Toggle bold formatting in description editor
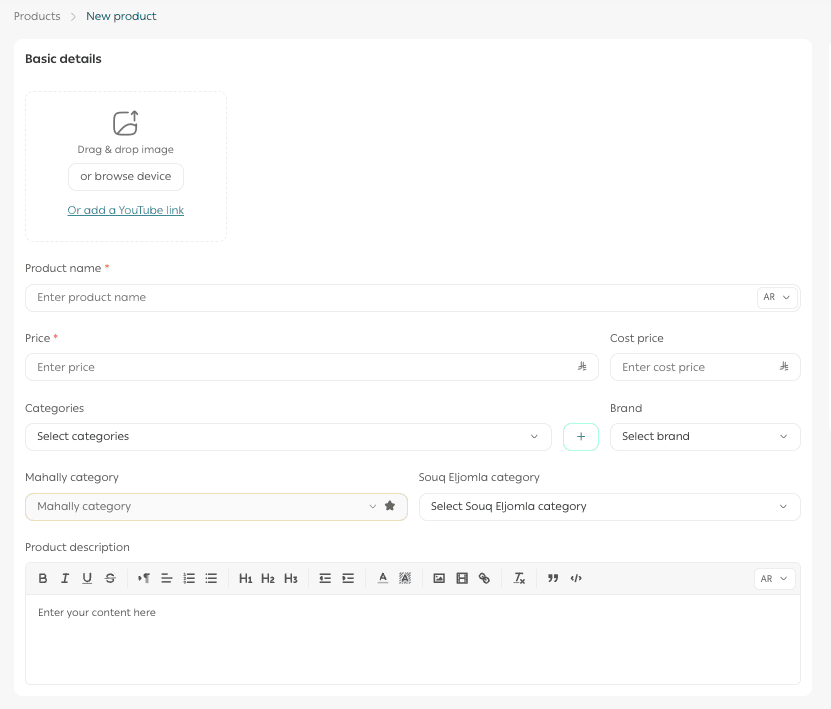Viewport: 831px width, 709px height. [43, 578]
